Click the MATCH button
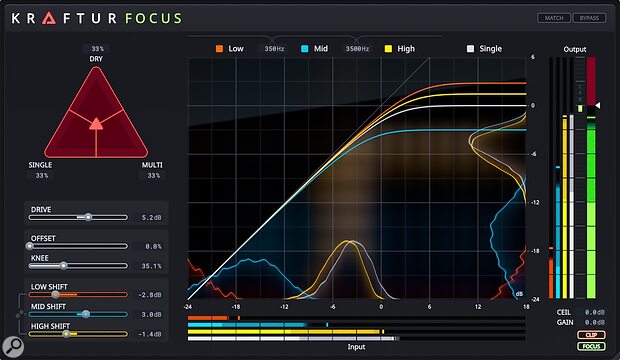 tap(554, 18)
